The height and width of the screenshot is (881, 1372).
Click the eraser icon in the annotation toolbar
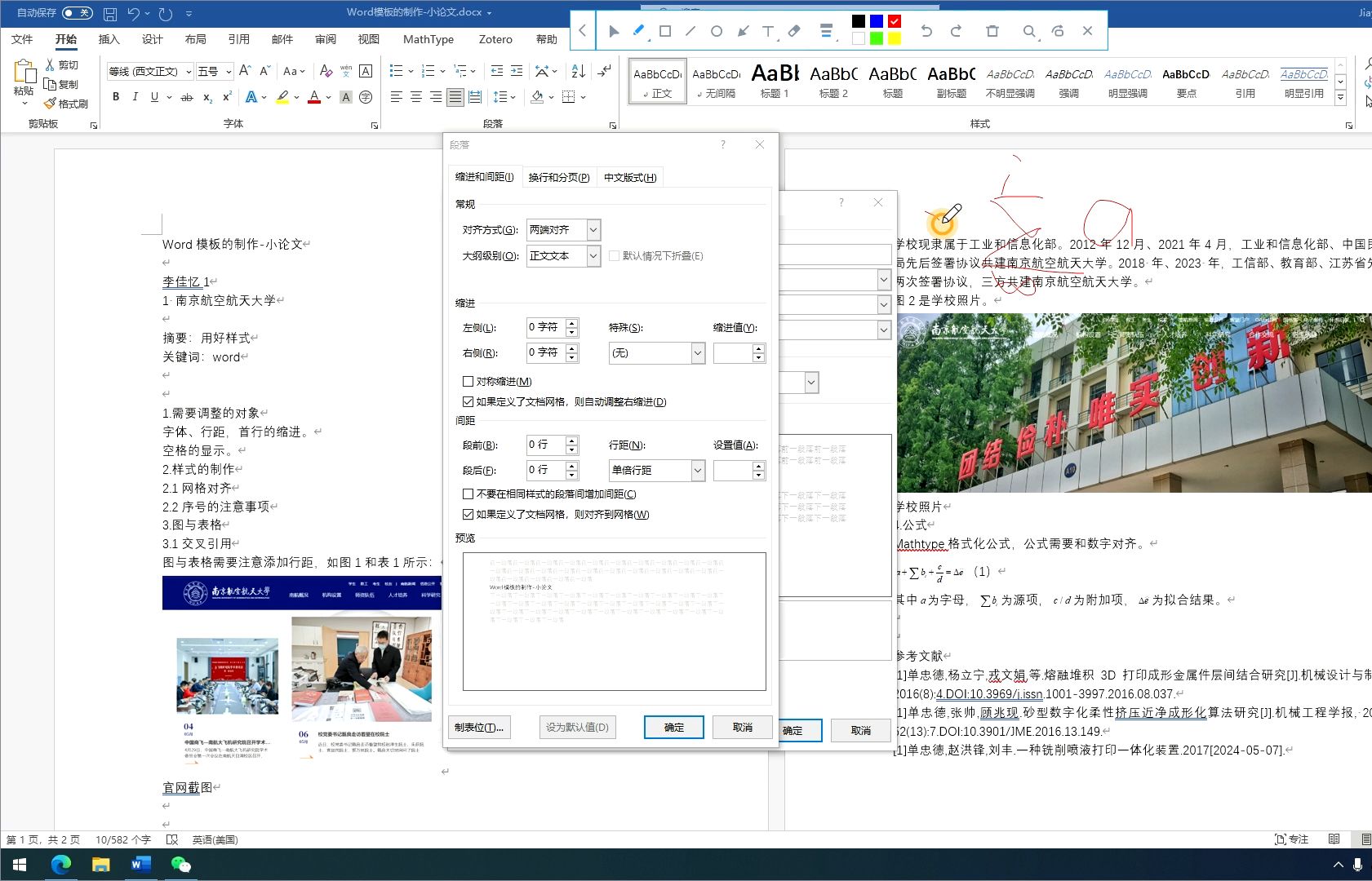pyautogui.click(x=794, y=31)
